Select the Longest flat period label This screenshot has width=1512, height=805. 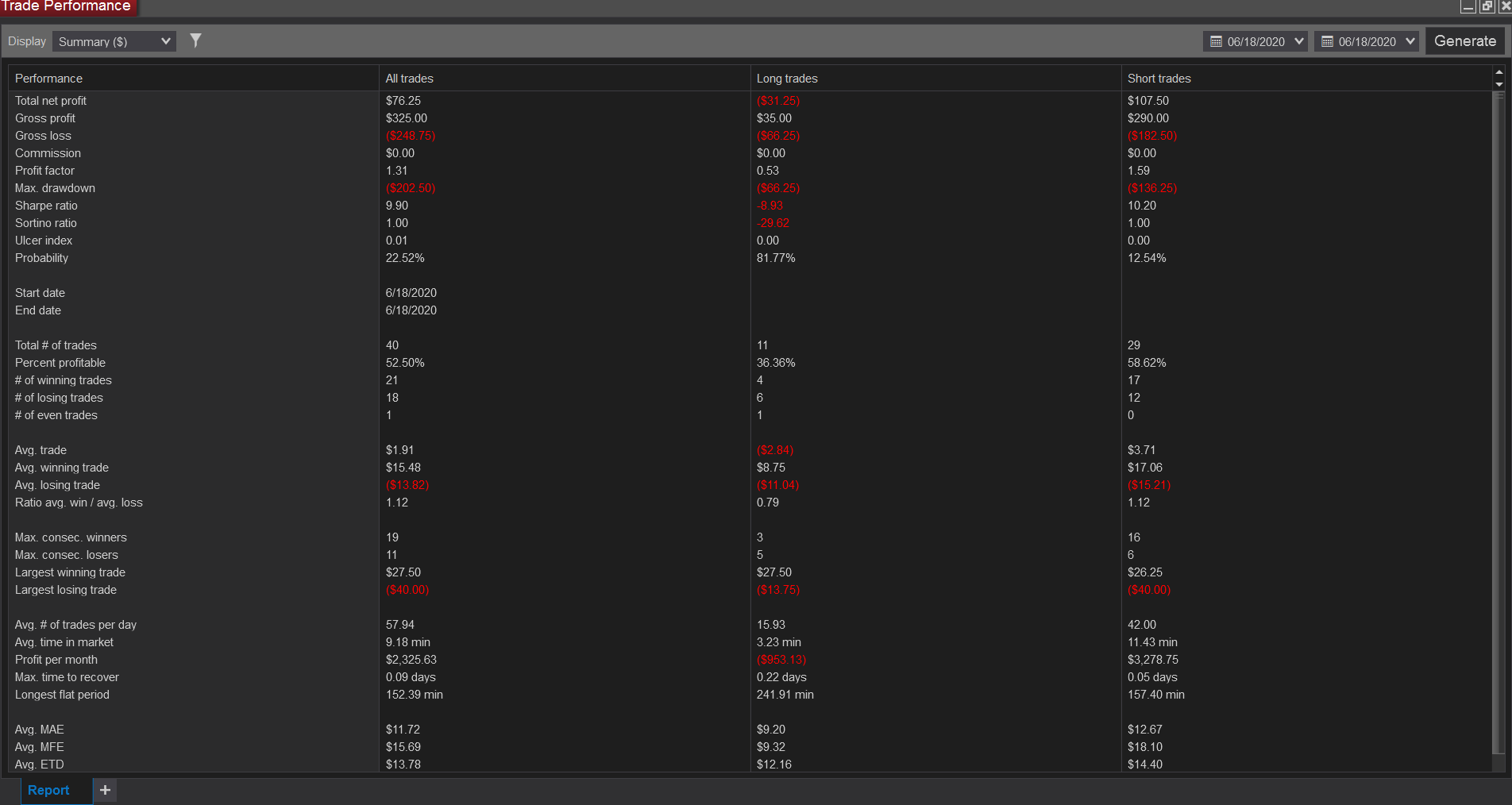point(62,695)
